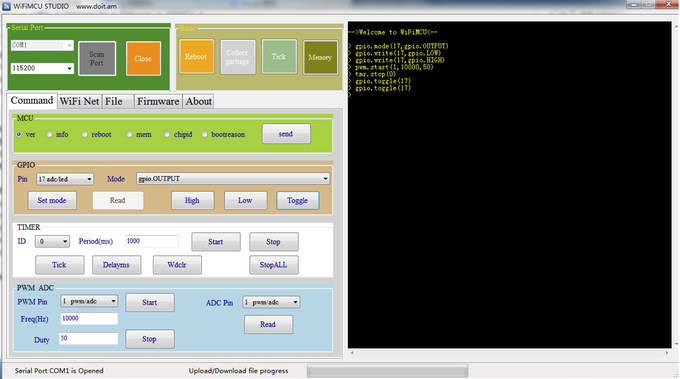Image resolution: width=680 pixels, height=379 pixels.
Task: Open the Timer ID dropdown
Action: coord(52,242)
